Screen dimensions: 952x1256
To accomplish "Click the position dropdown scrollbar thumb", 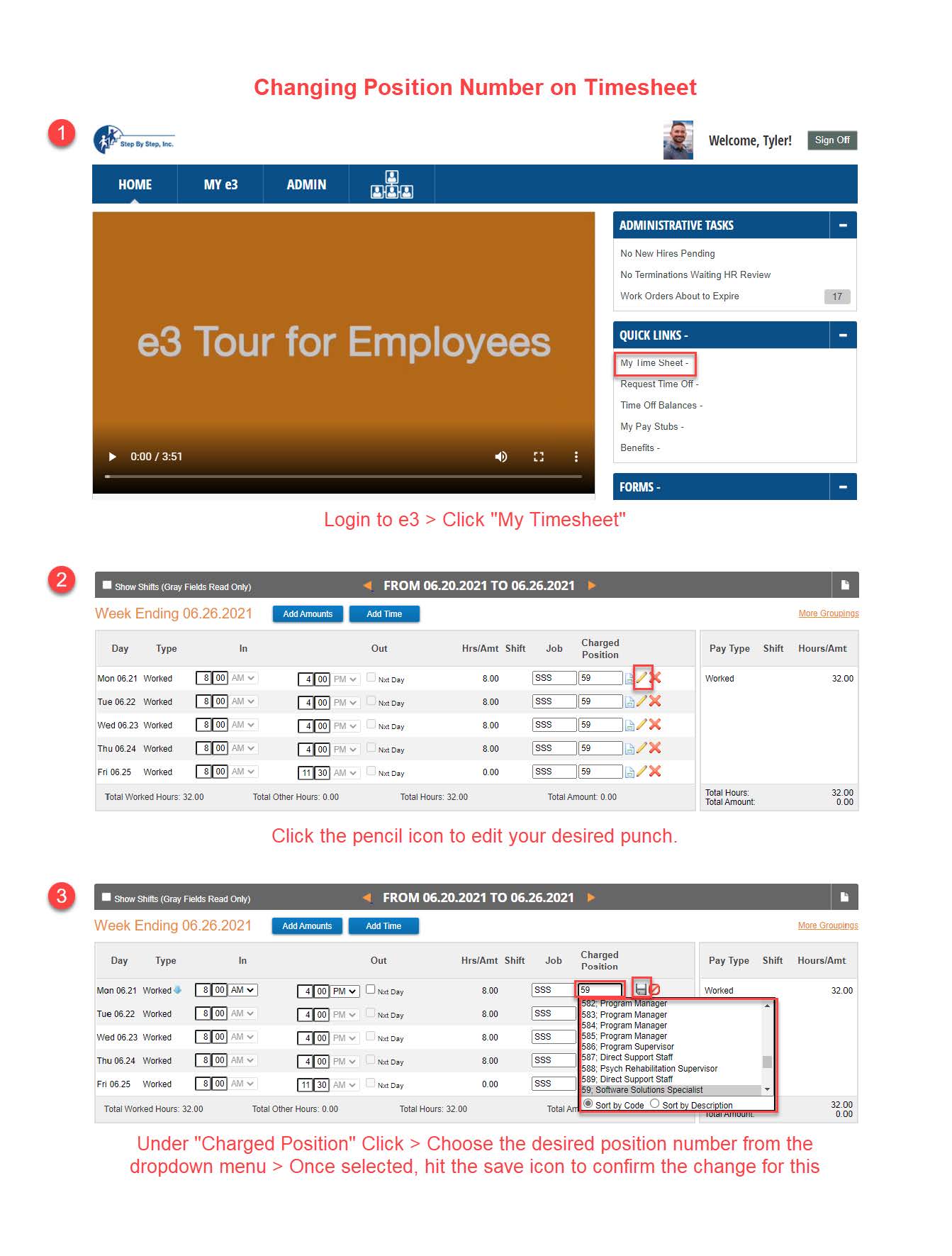I will tap(767, 1062).
